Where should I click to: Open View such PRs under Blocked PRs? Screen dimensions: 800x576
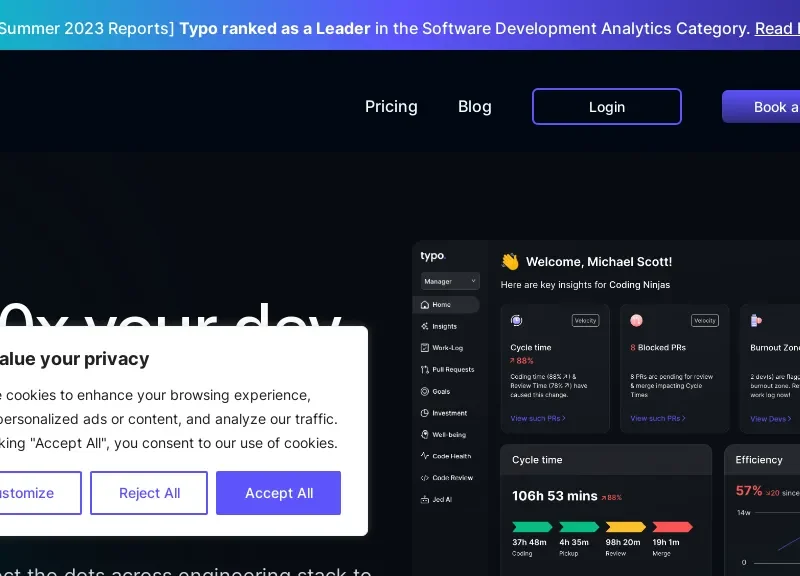pyautogui.click(x=658, y=418)
